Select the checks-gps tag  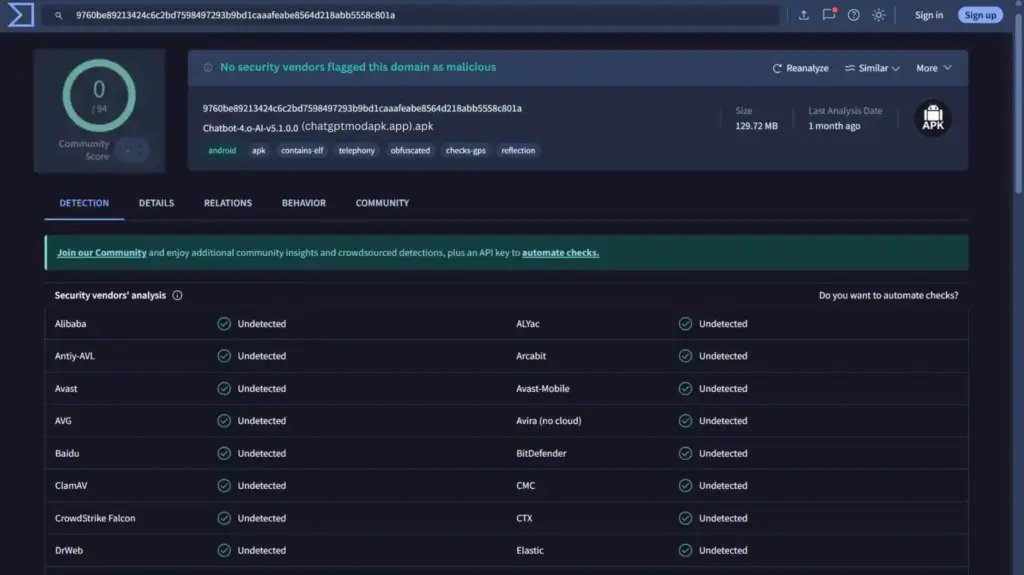coord(466,150)
